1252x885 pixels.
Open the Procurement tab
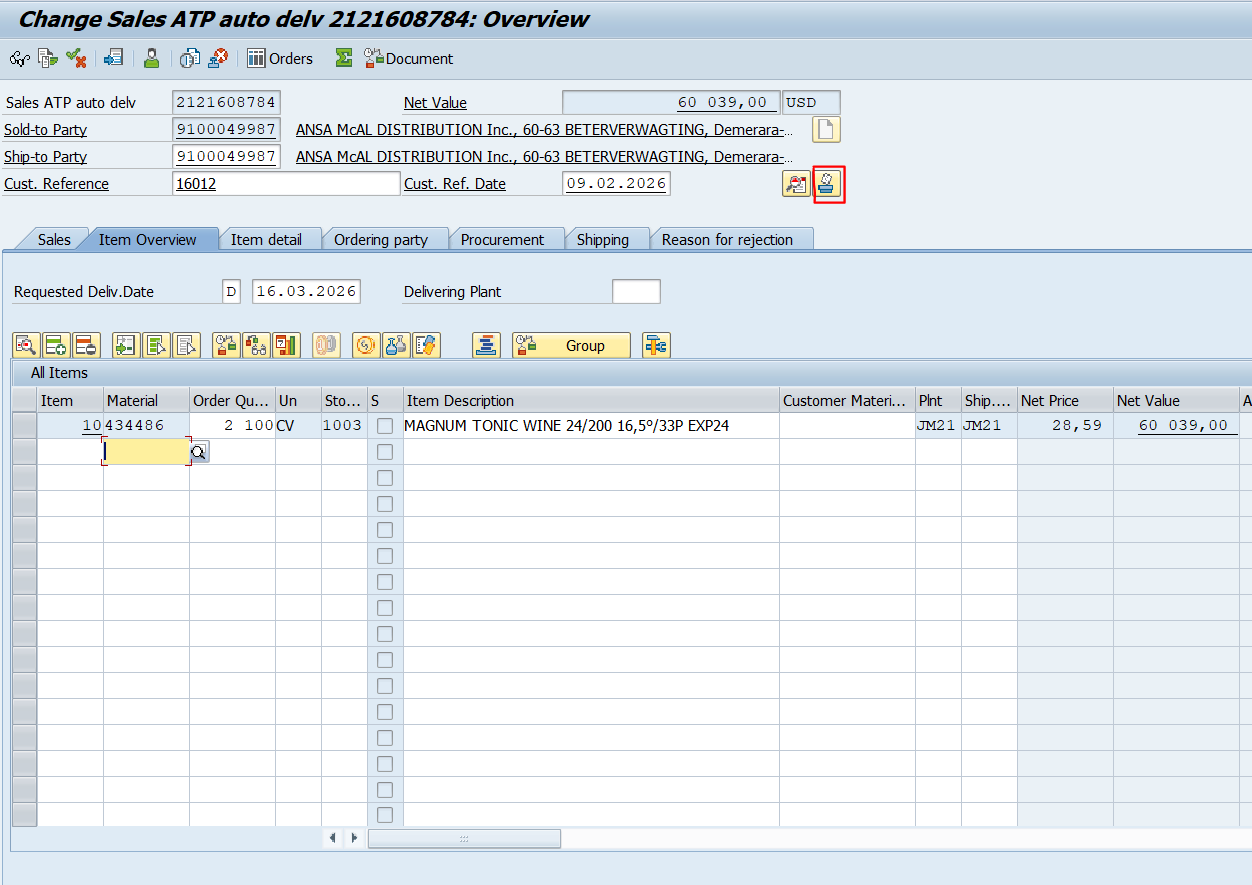(502, 239)
